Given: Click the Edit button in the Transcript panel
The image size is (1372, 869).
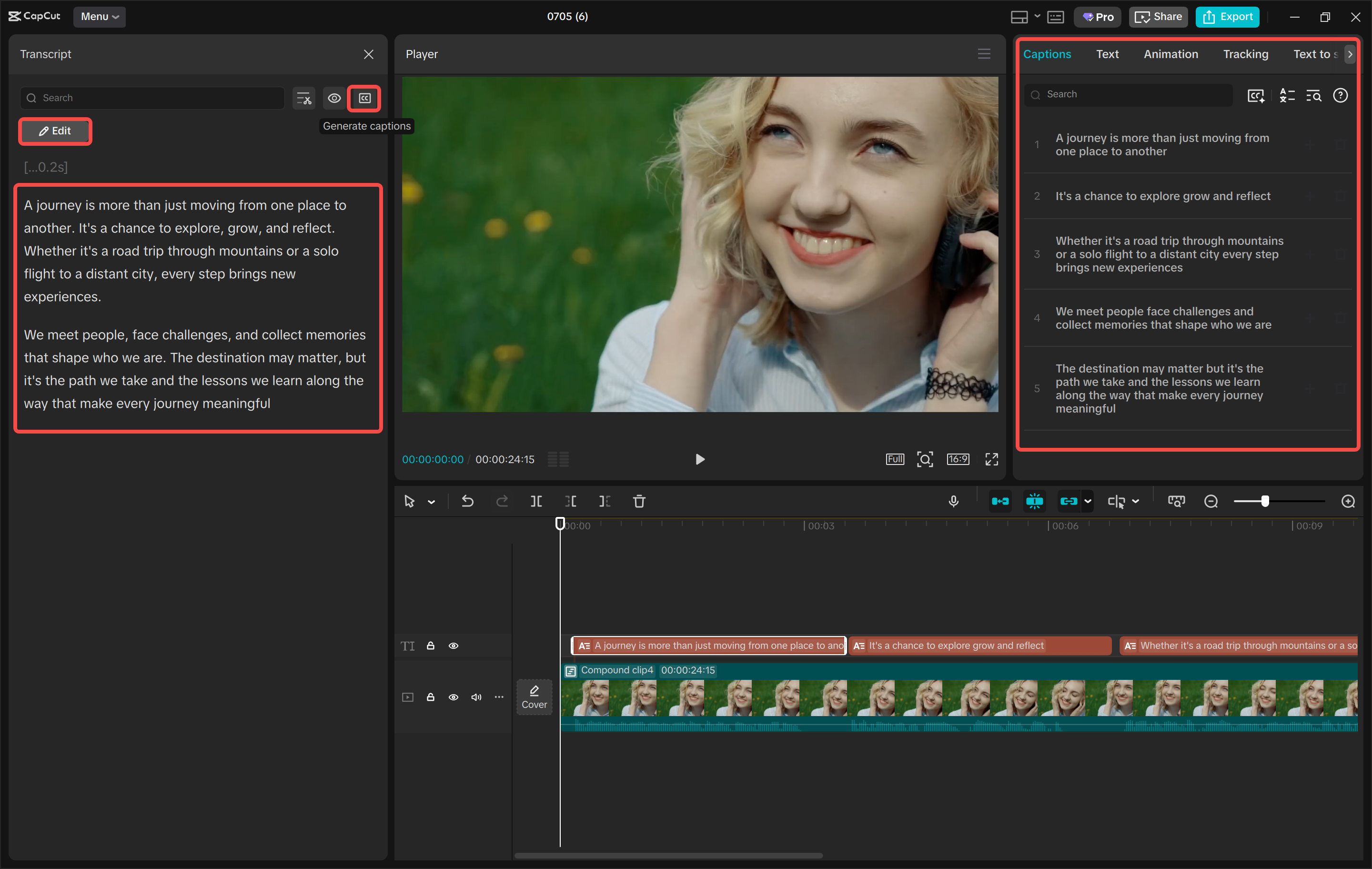Looking at the screenshot, I should pyautogui.click(x=55, y=131).
